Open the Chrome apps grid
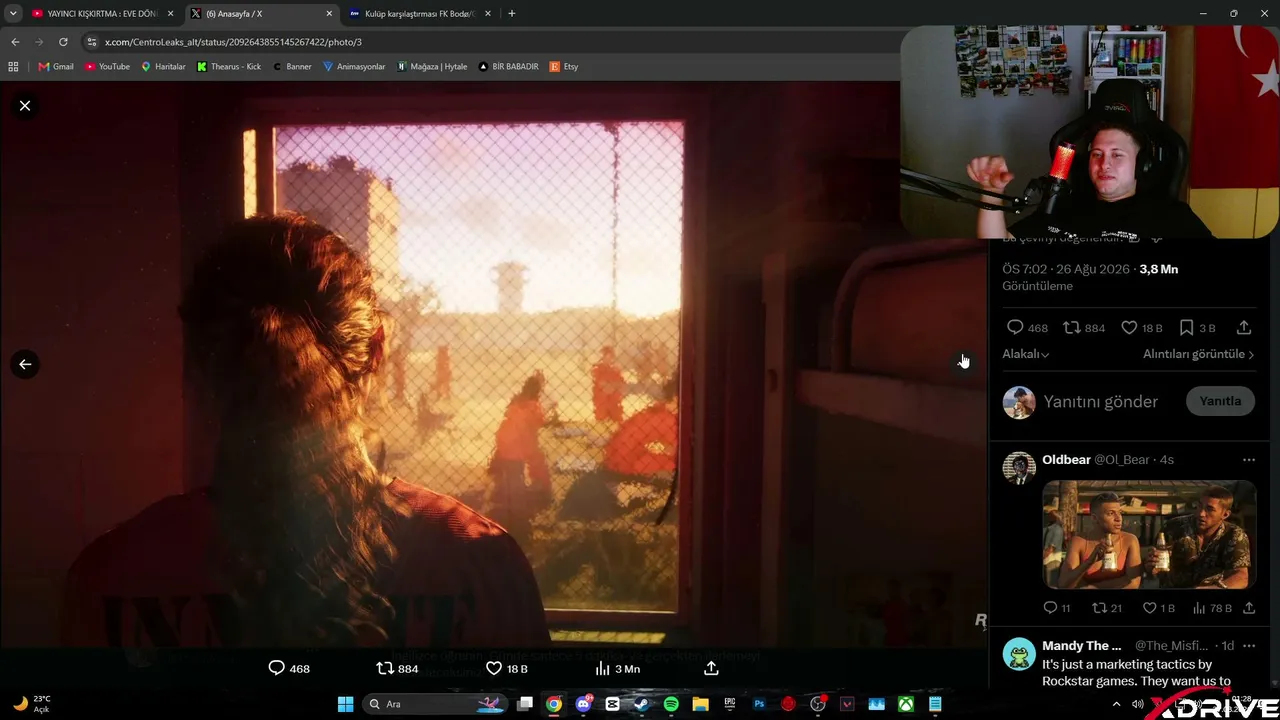The width and height of the screenshot is (1280, 720). 13,67
